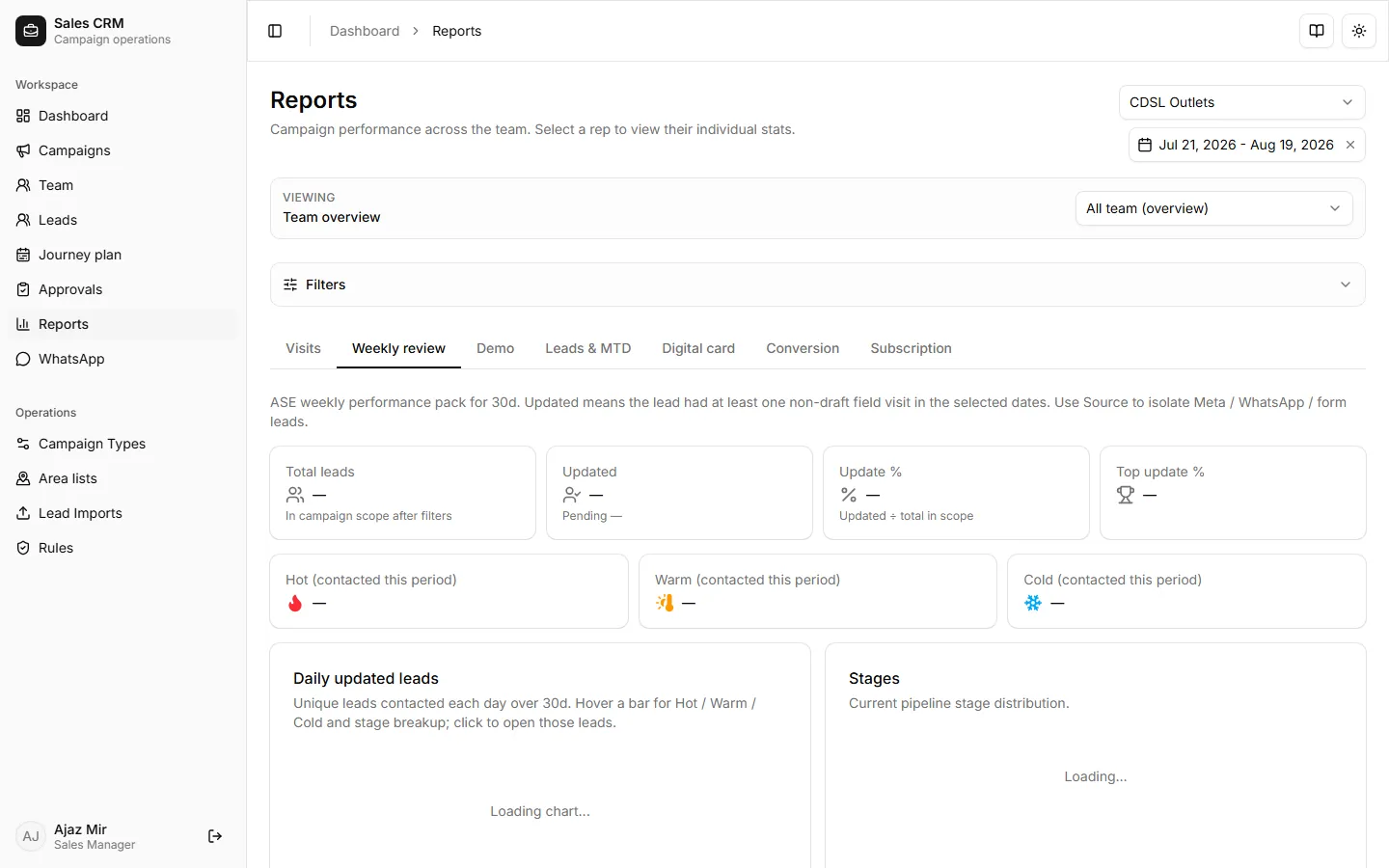
Task: Open the CDSL Outlets campaign dropdown
Action: point(1242,102)
